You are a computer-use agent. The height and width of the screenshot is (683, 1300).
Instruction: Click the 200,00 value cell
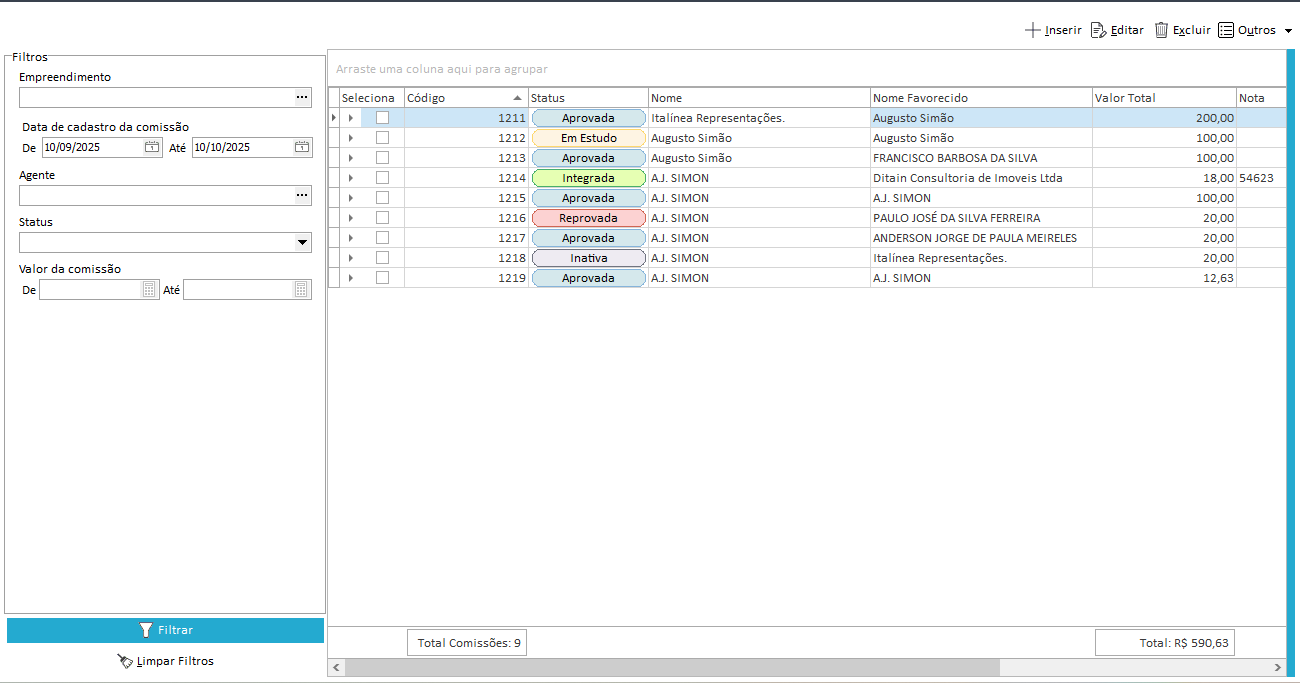1164,118
